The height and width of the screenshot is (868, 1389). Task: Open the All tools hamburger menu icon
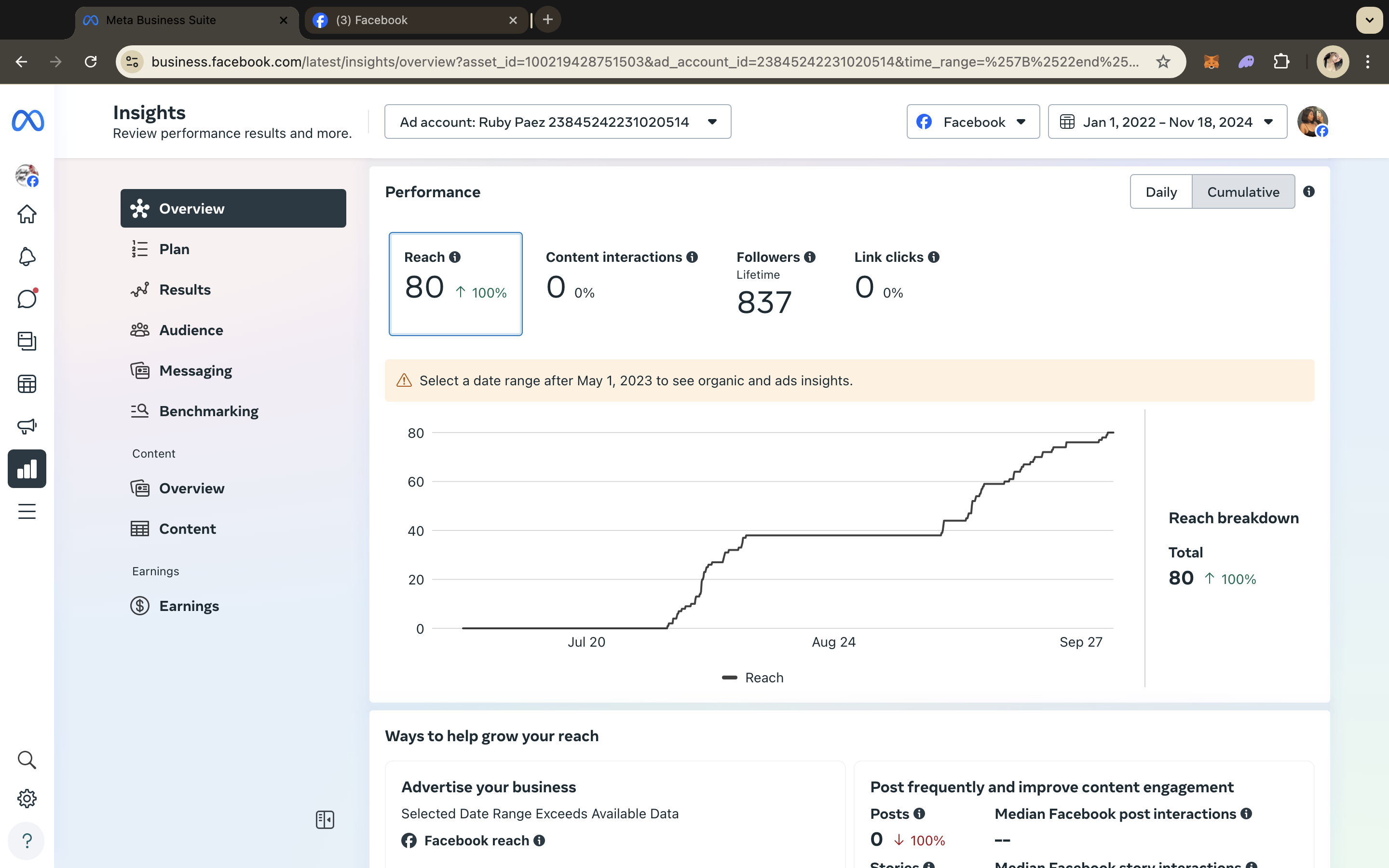pos(27,511)
